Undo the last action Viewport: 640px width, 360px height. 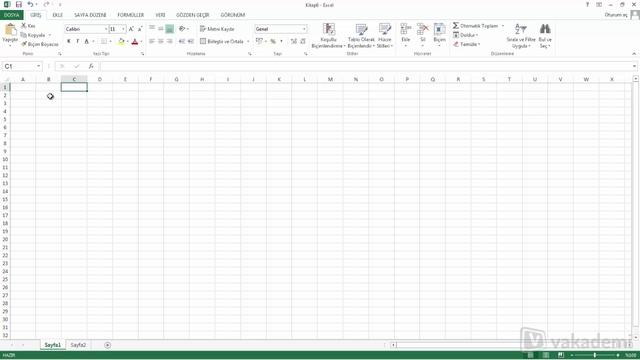[30, 4]
